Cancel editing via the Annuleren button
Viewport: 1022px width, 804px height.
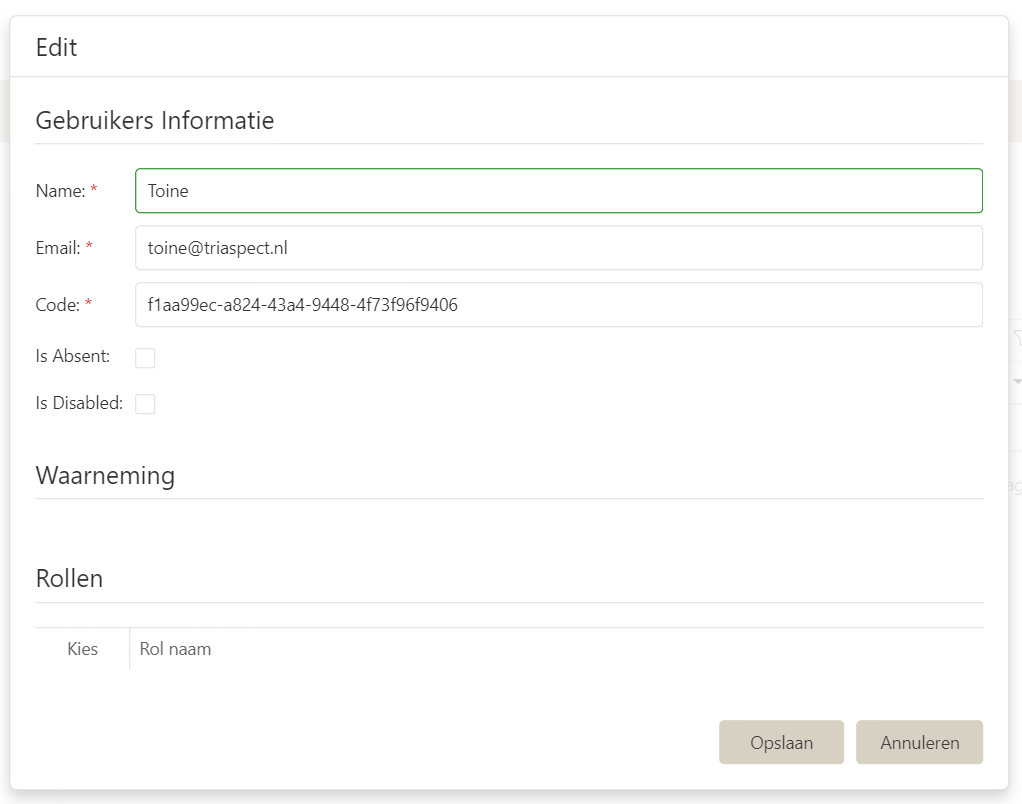click(919, 743)
